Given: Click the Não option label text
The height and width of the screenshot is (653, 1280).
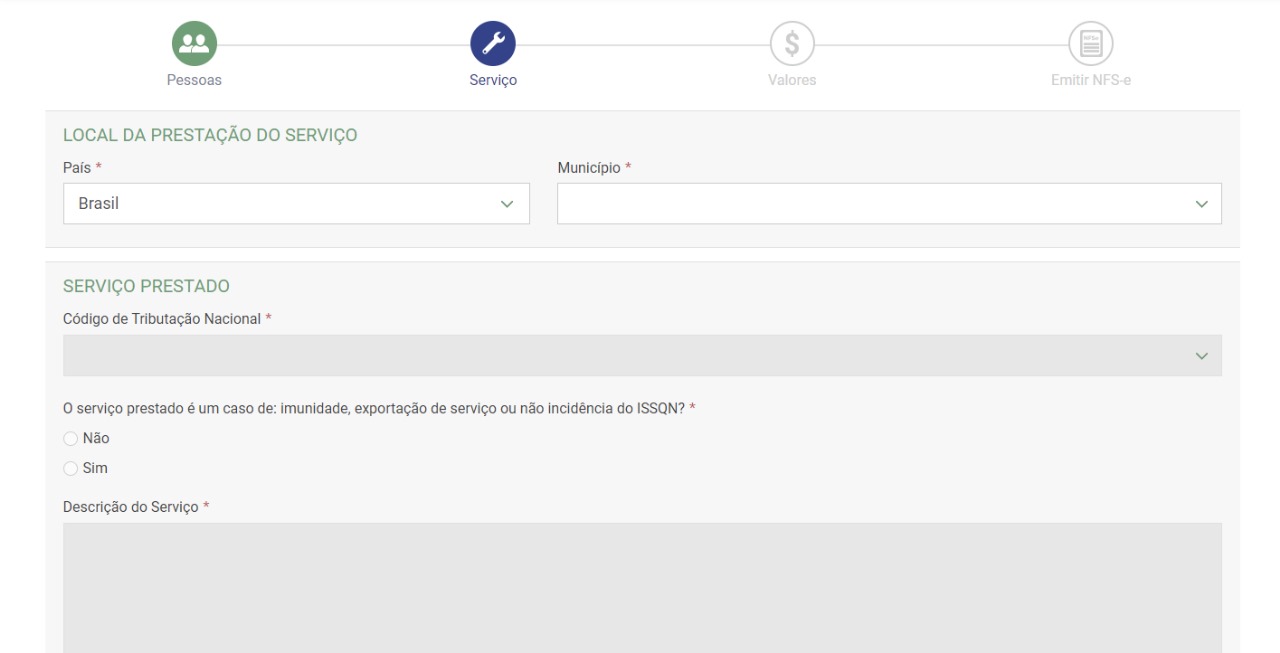Looking at the screenshot, I should point(96,438).
